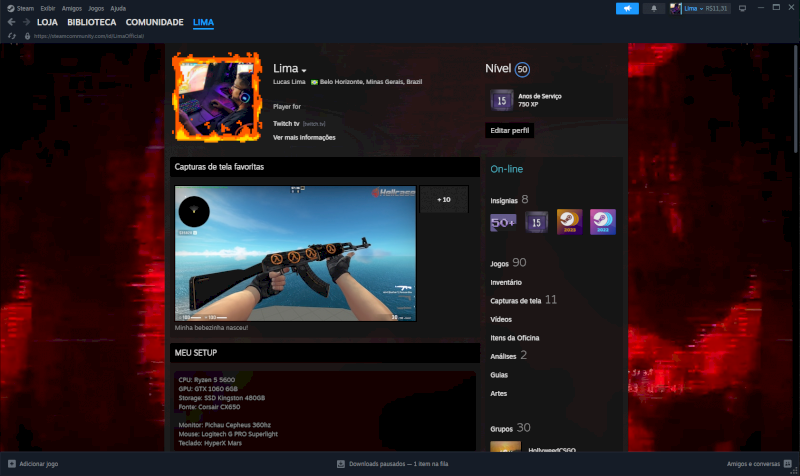The image size is (800, 476).
Task: Open the Twitch tv link
Action: tap(286, 123)
